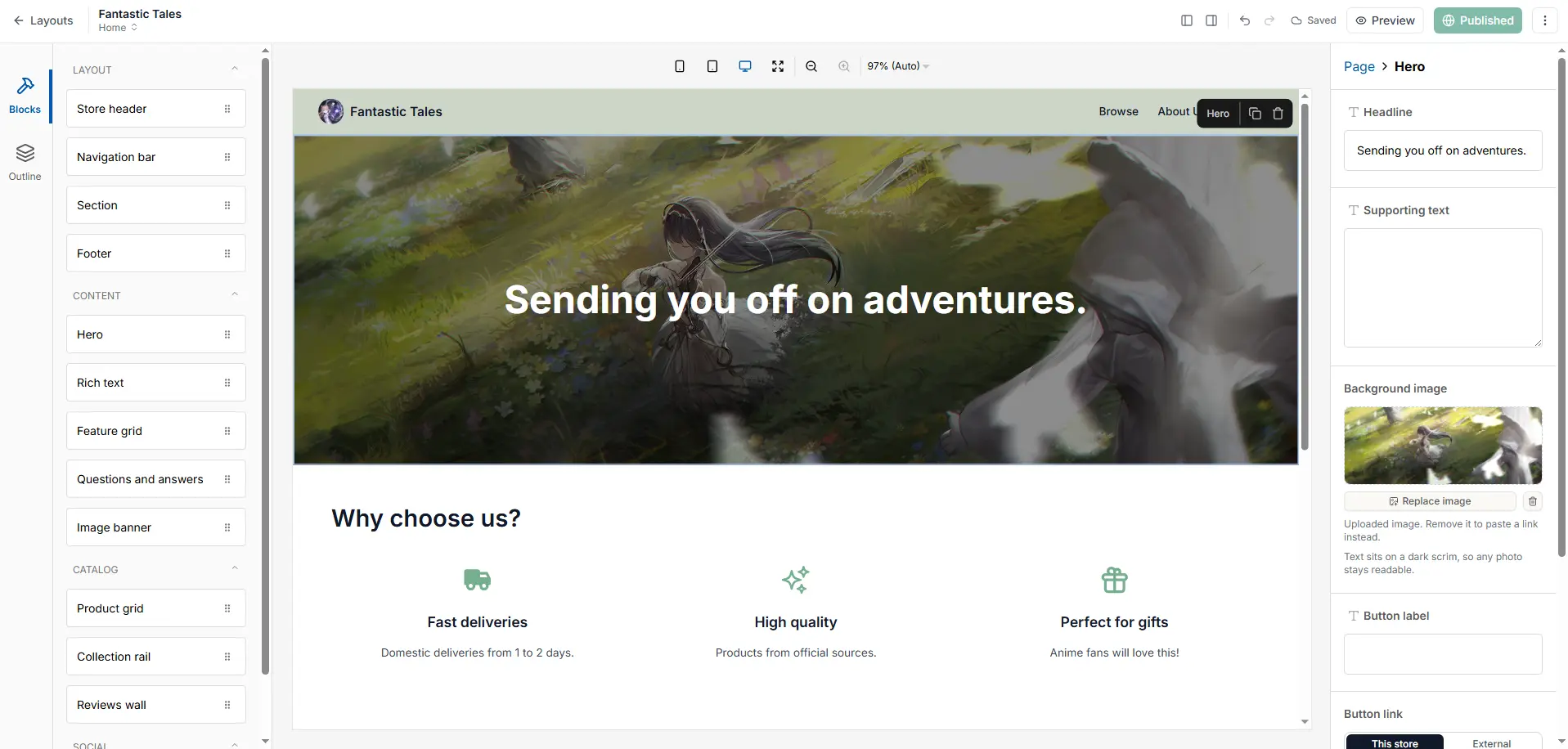Focus the Supporting text area
This screenshot has height=749, width=1568.
(x=1443, y=288)
